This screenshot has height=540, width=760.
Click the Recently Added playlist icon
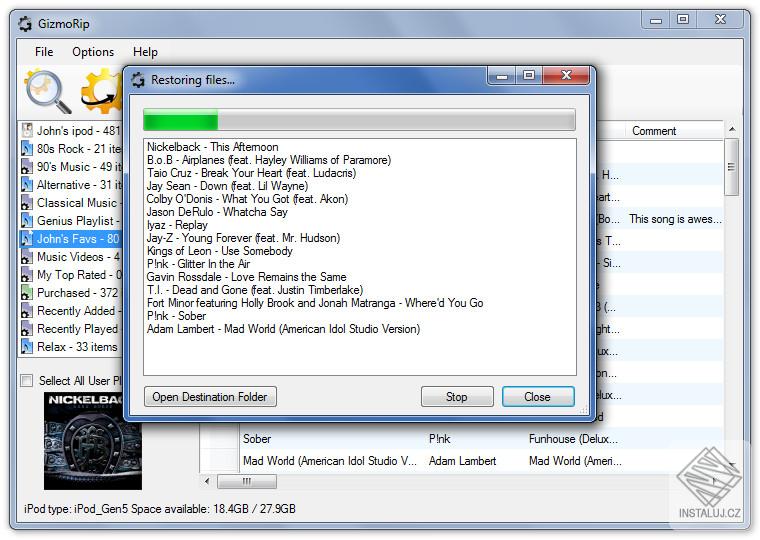point(27,311)
